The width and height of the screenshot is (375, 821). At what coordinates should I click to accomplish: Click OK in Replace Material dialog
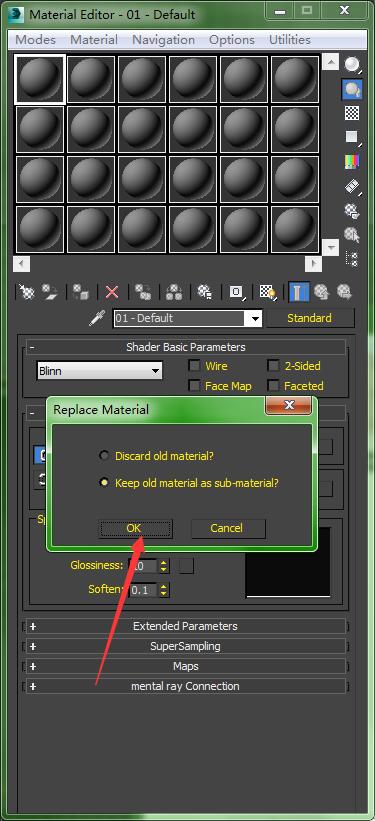(x=135, y=528)
